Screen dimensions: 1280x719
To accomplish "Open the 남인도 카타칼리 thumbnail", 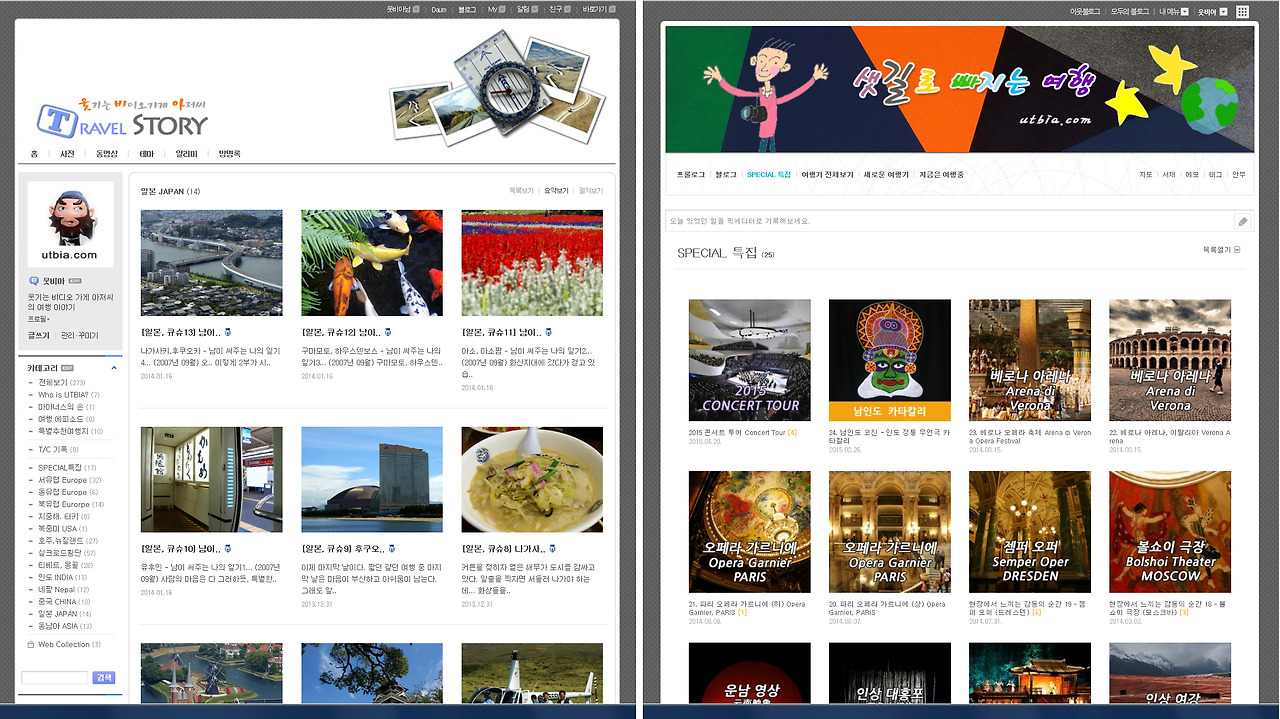I will click(890, 360).
